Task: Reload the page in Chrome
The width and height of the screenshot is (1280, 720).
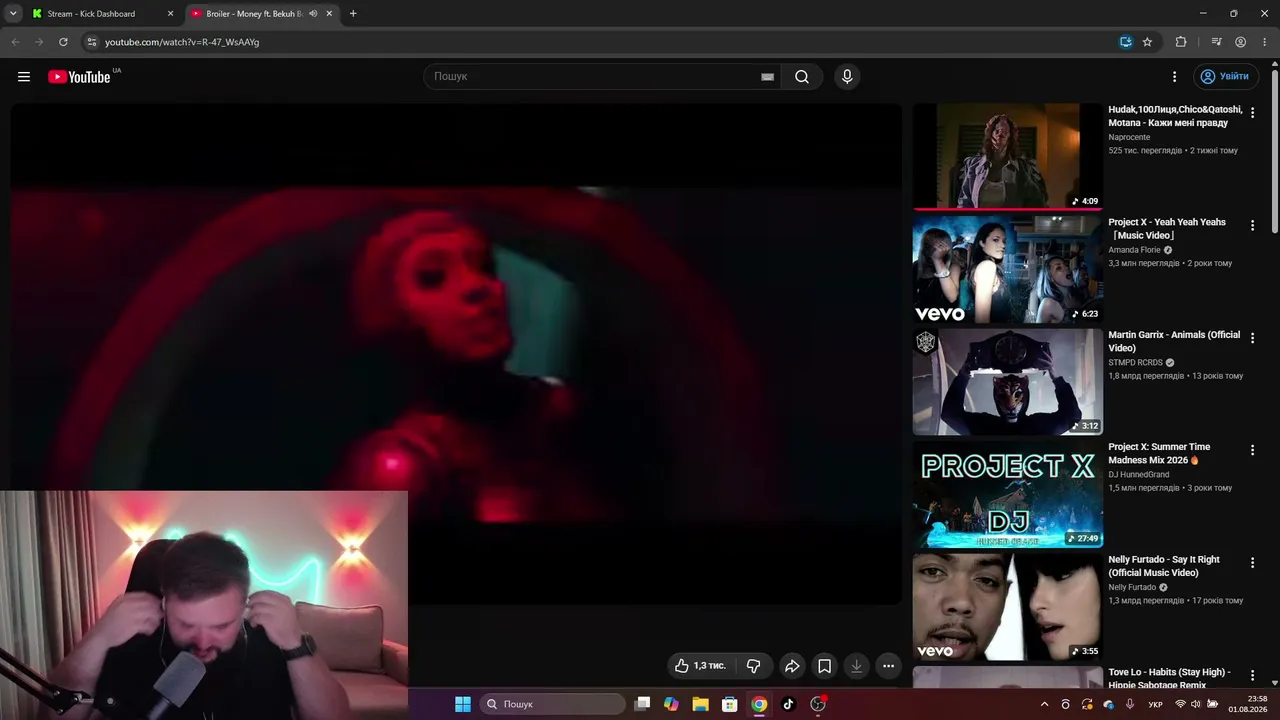Action: pos(63,42)
